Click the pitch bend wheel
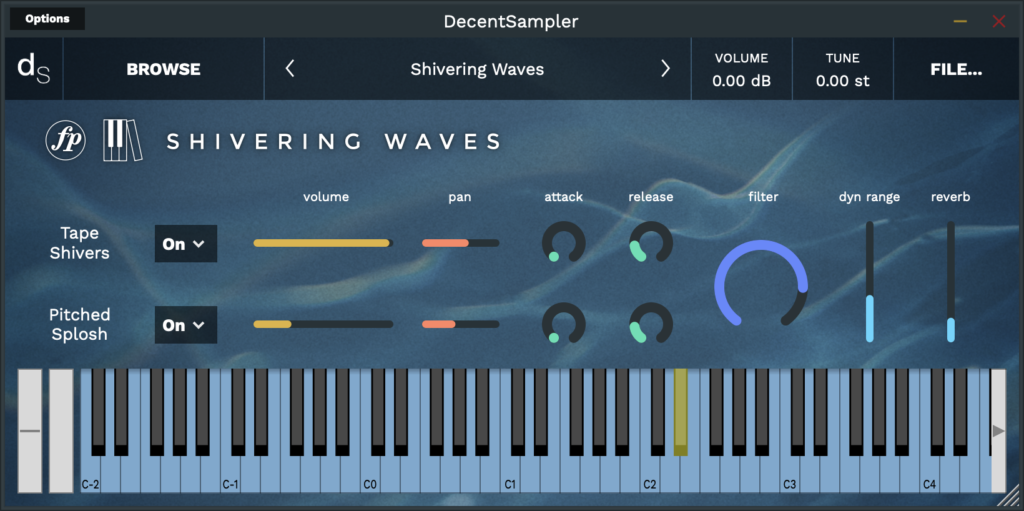Screen dimensions: 1024x511 point(29,431)
